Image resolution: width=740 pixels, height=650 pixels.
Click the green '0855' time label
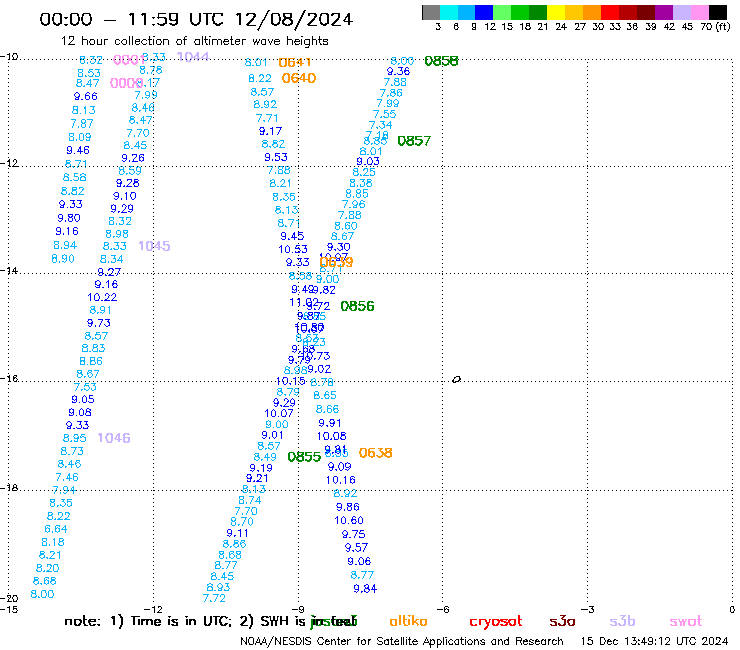[304, 457]
